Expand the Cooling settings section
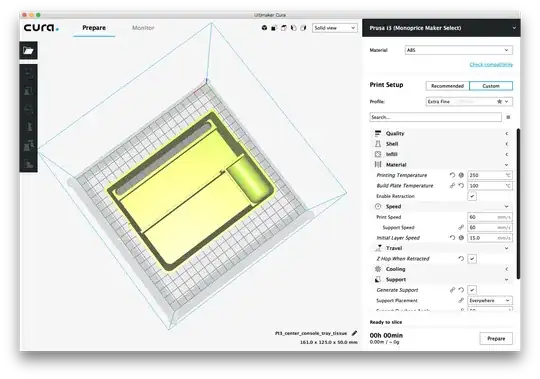 point(441,269)
